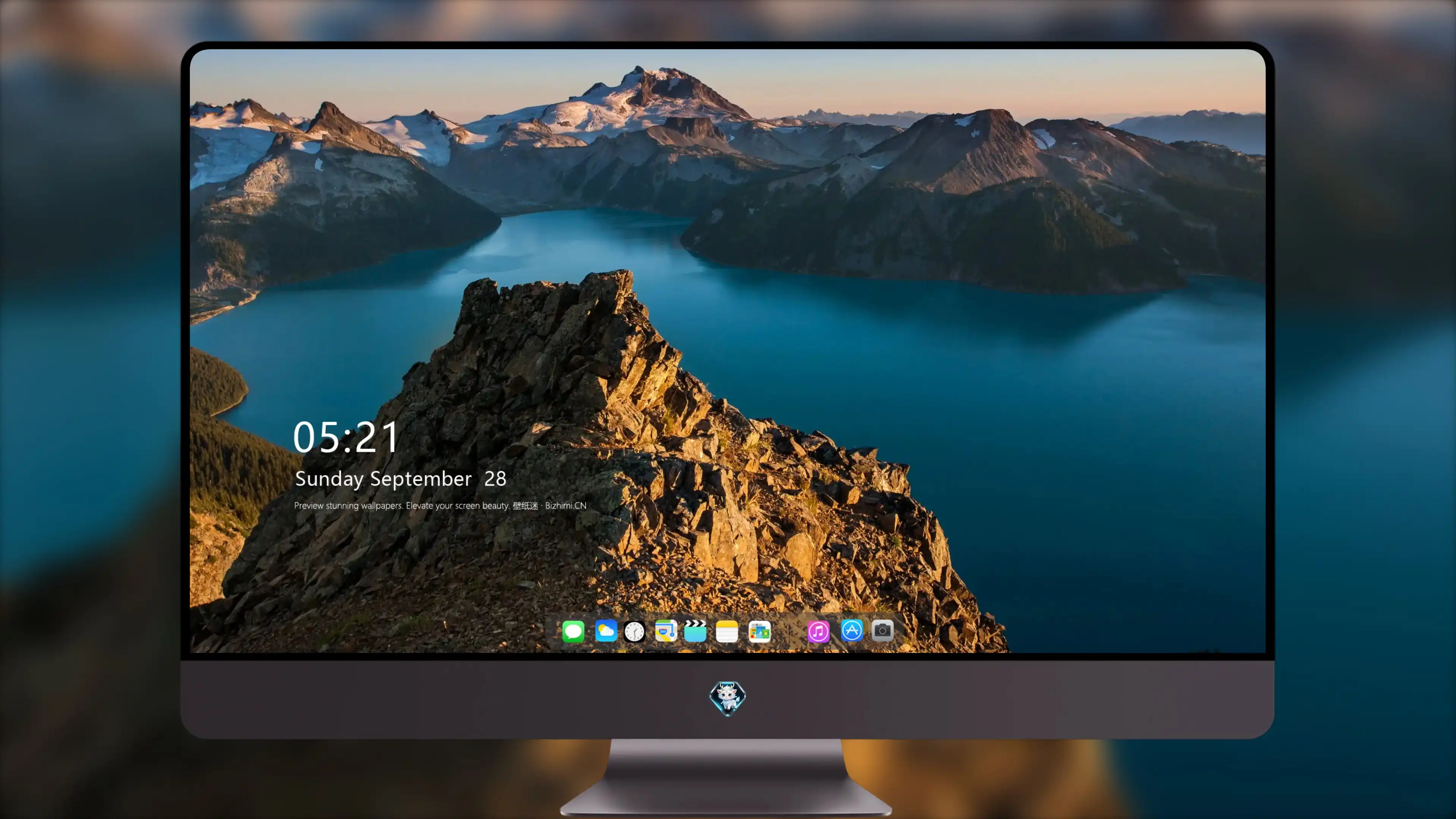
Task: Open the Clock app in the dock
Action: point(634,631)
